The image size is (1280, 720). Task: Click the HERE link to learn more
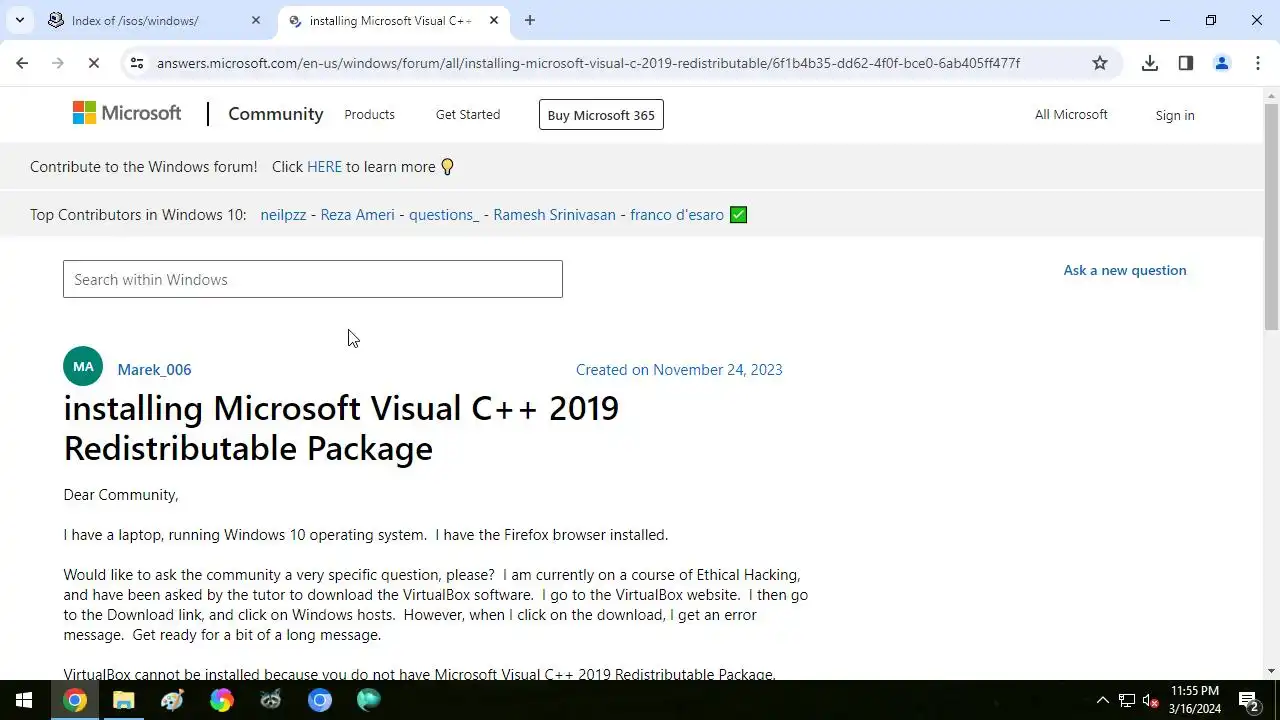324,167
